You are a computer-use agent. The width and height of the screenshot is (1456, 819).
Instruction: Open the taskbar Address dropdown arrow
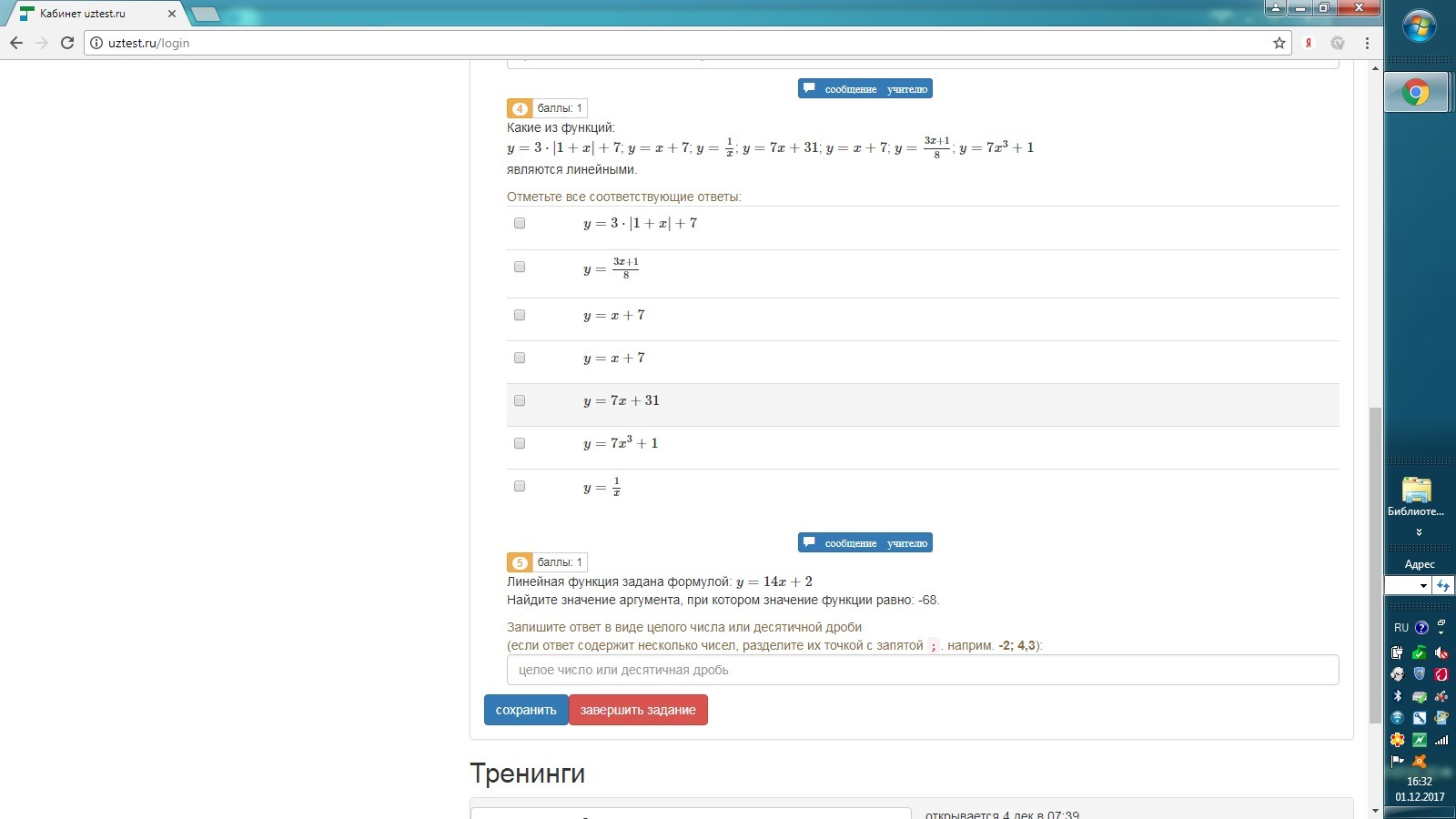1423,586
